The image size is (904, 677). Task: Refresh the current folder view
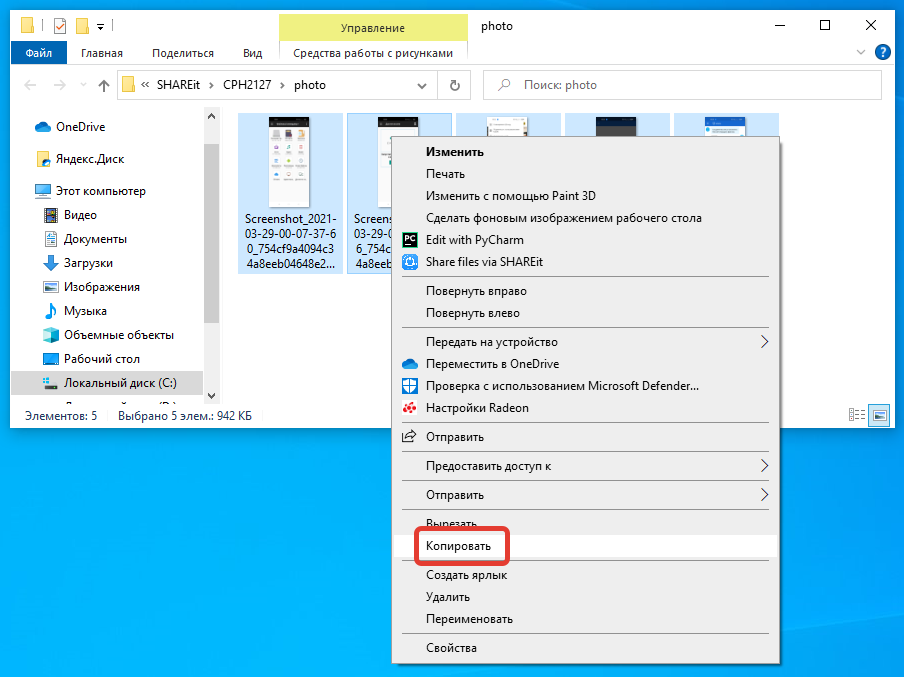tap(455, 86)
